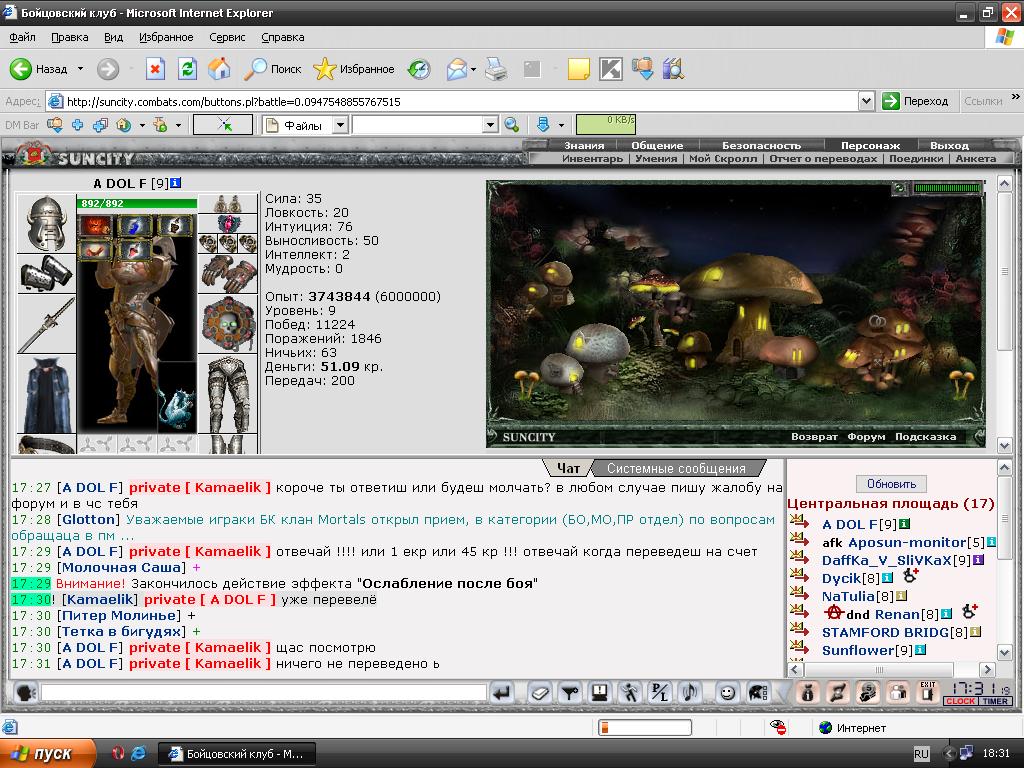The width and height of the screenshot is (1024, 768).
Task: Expand the Back button history arrow
Action: (80, 69)
